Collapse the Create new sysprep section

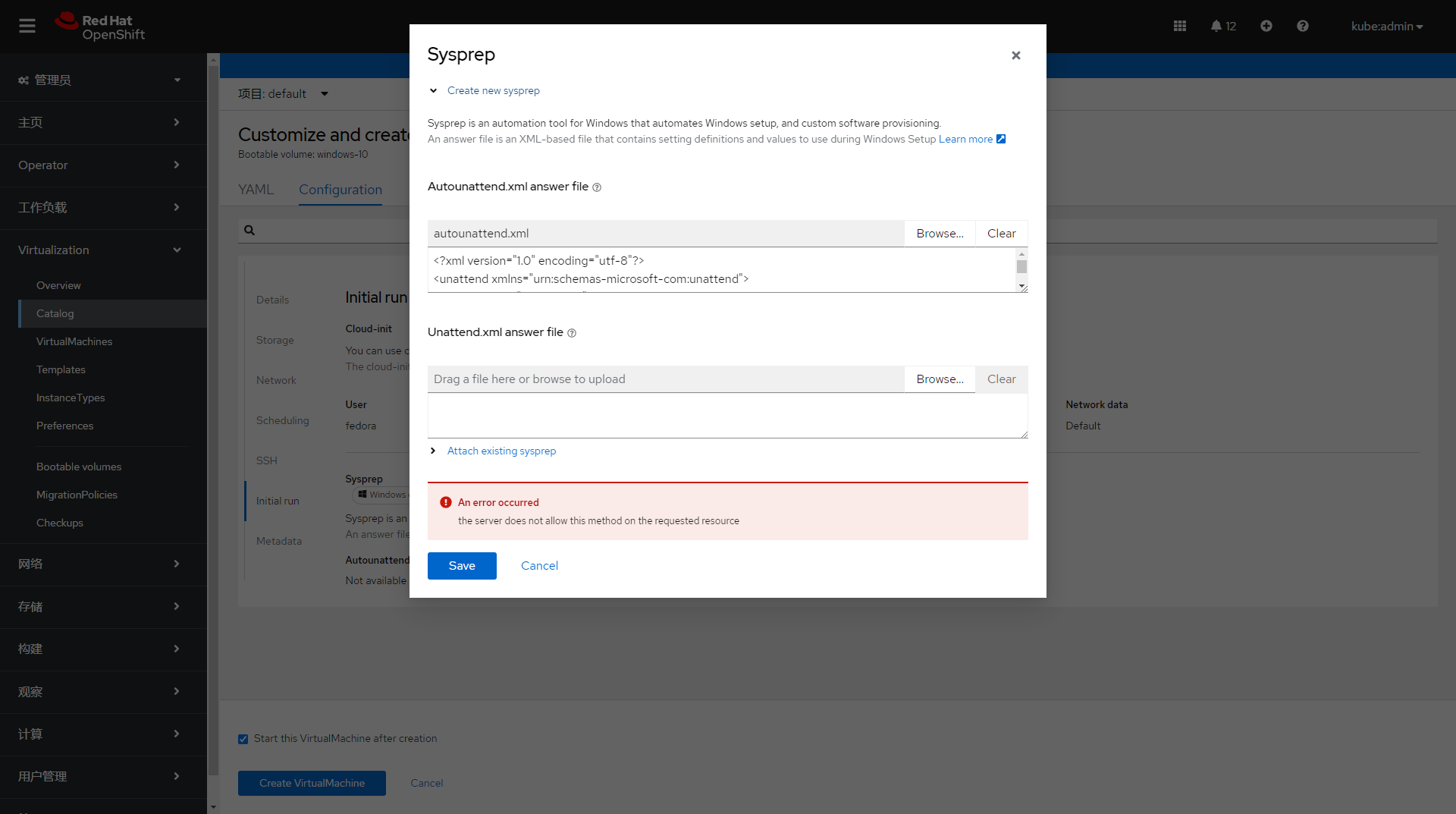point(433,90)
